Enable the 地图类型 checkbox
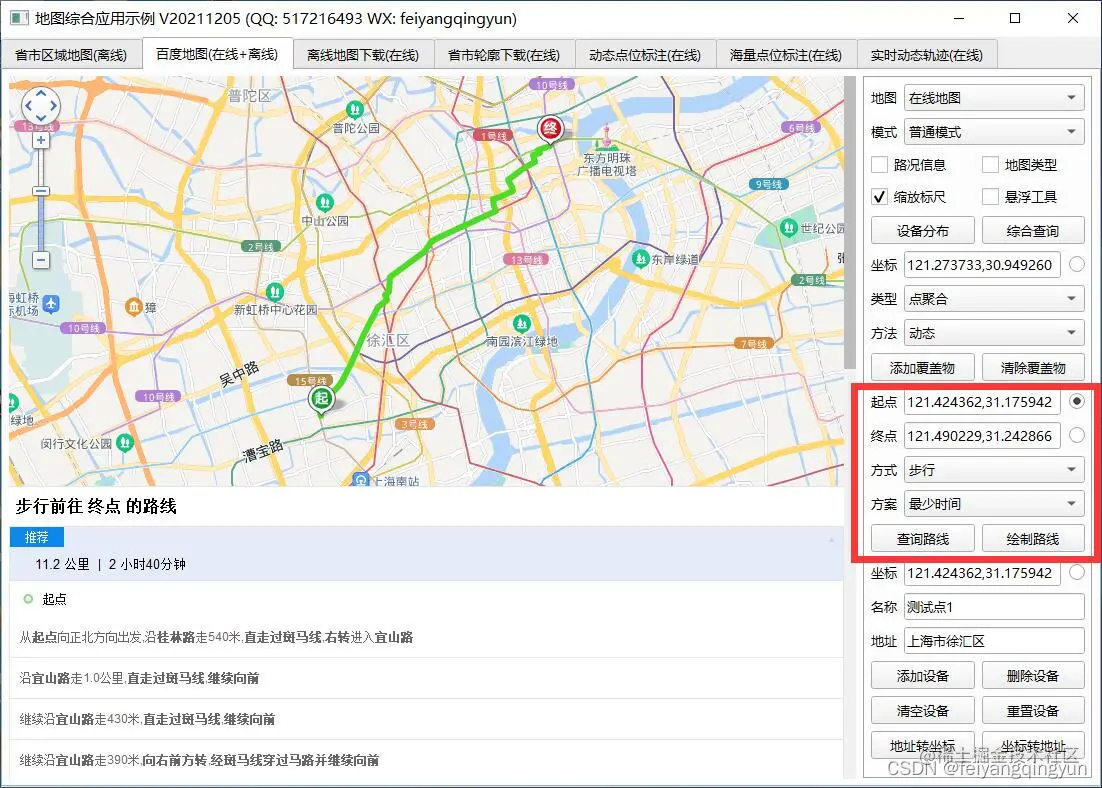Viewport: 1102px width, 788px height. point(990,164)
